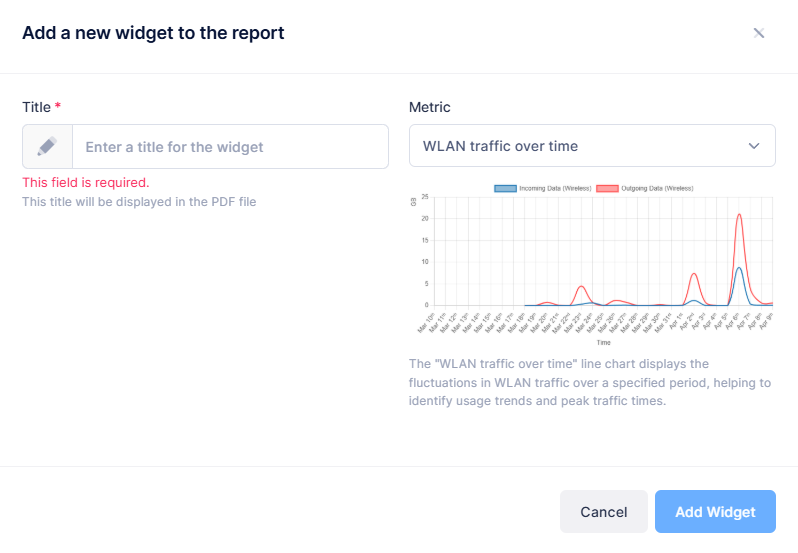Viewport: 798px width, 553px height.
Task: Click the tallest blue peak on the chart
Action: click(739, 268)
